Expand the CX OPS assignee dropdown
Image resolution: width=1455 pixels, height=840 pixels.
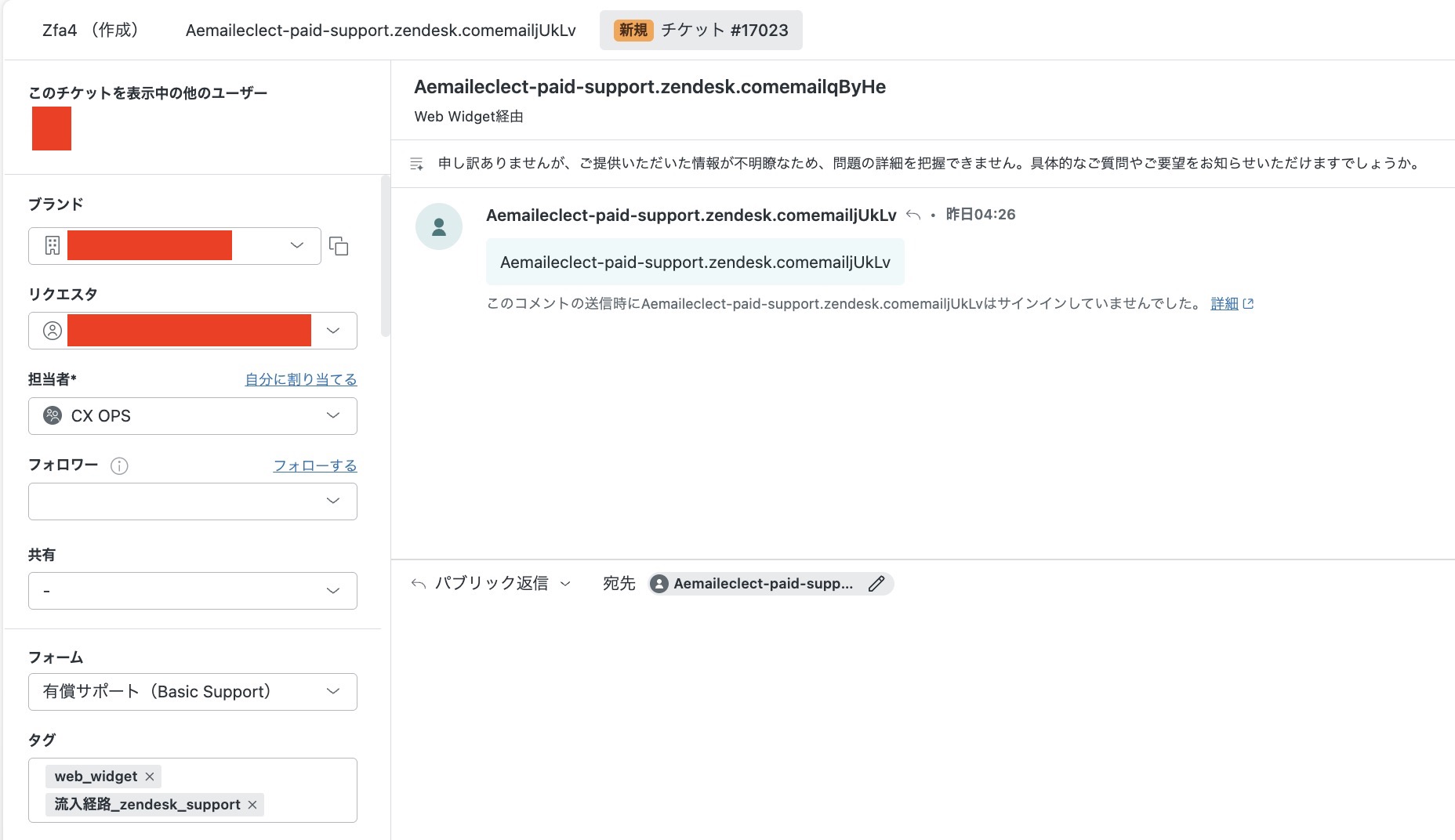(193, 416)
